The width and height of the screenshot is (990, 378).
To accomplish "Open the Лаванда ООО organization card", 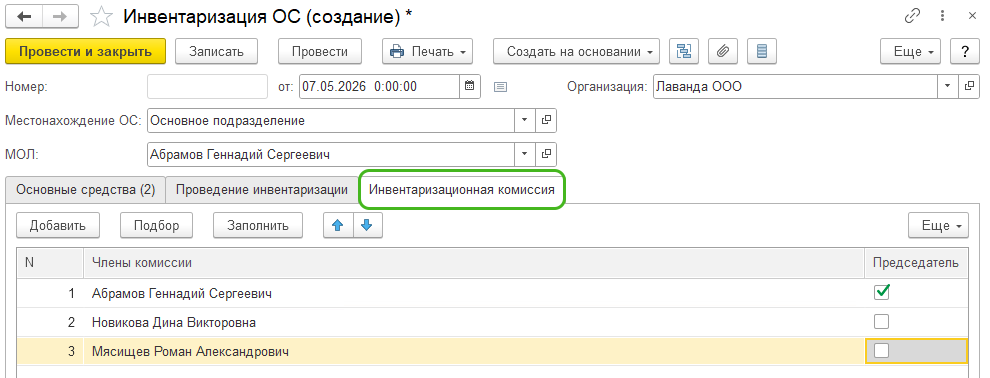I will tap(969, 86).
